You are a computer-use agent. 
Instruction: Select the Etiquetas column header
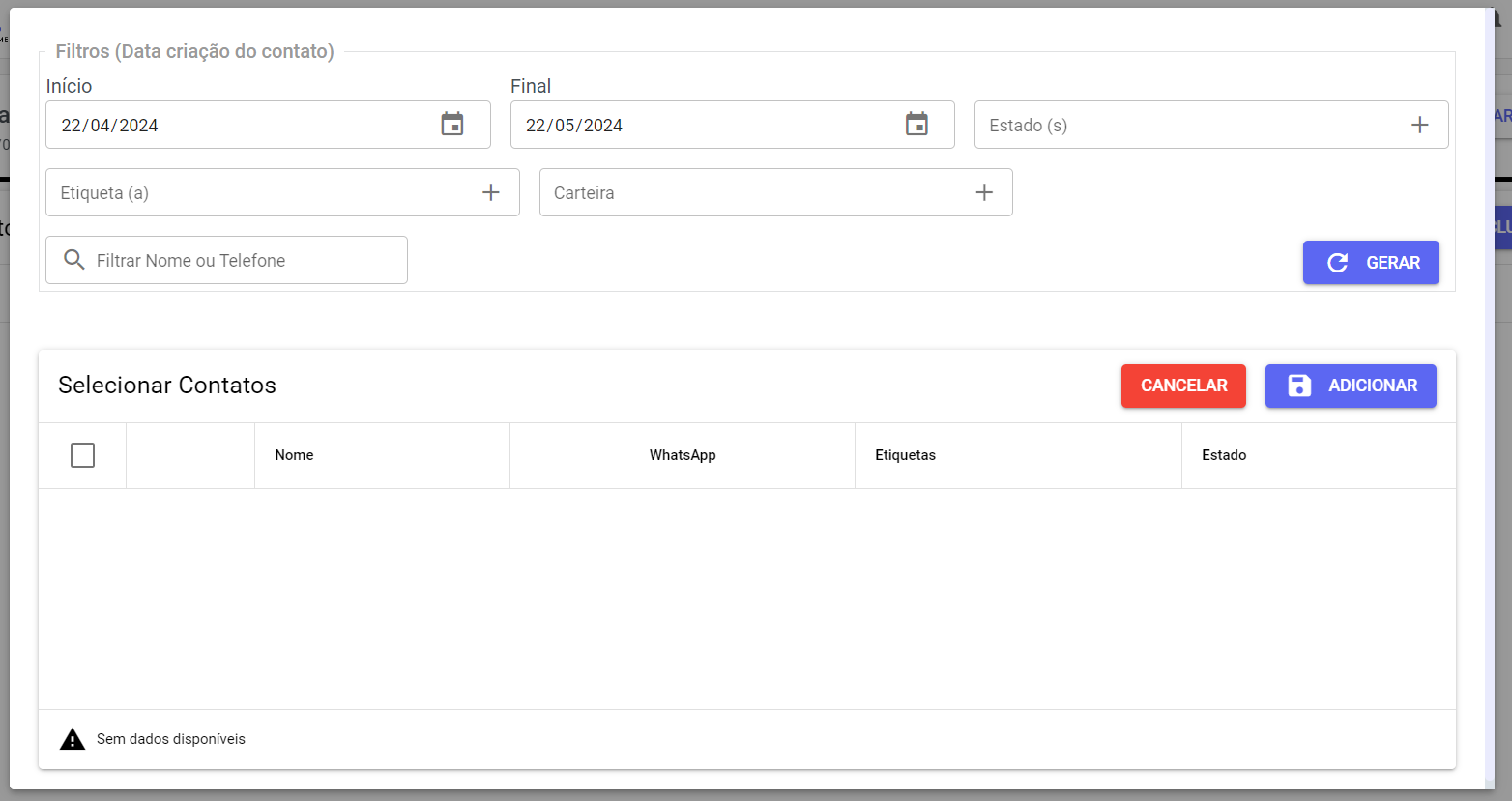click(905, 455)
